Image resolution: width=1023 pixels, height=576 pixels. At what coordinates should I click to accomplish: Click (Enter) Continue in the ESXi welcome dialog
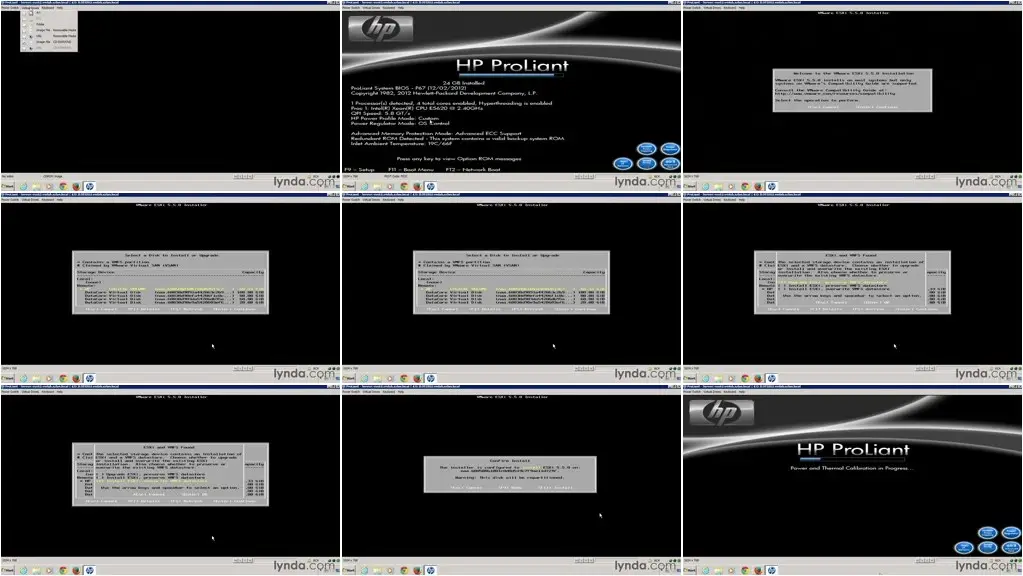tap(878, 107)
